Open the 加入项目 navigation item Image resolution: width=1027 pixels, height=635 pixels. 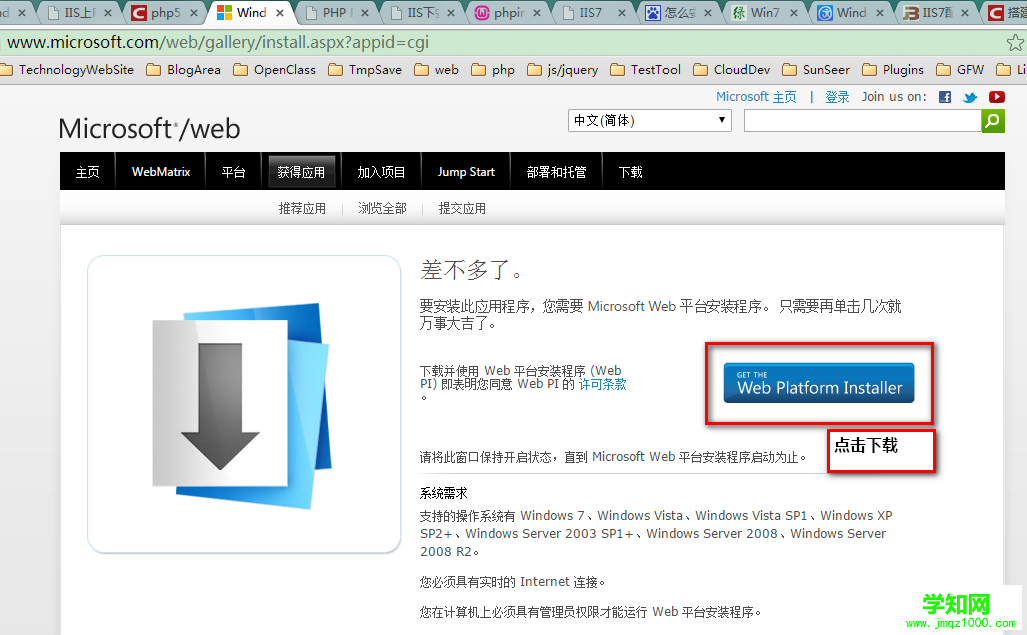pos(381,172)
